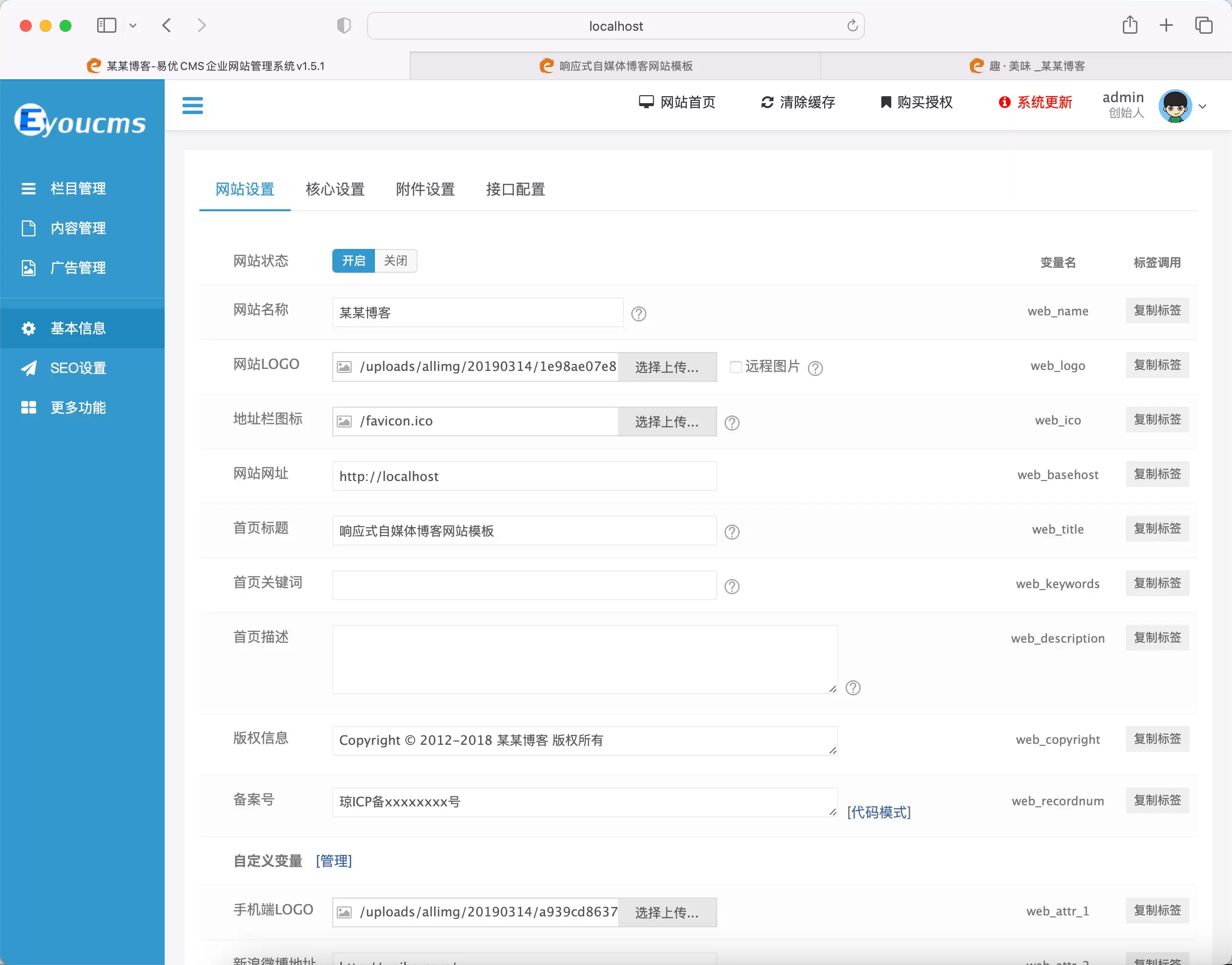Open the Eyoucms logo home link

[80, 121]
